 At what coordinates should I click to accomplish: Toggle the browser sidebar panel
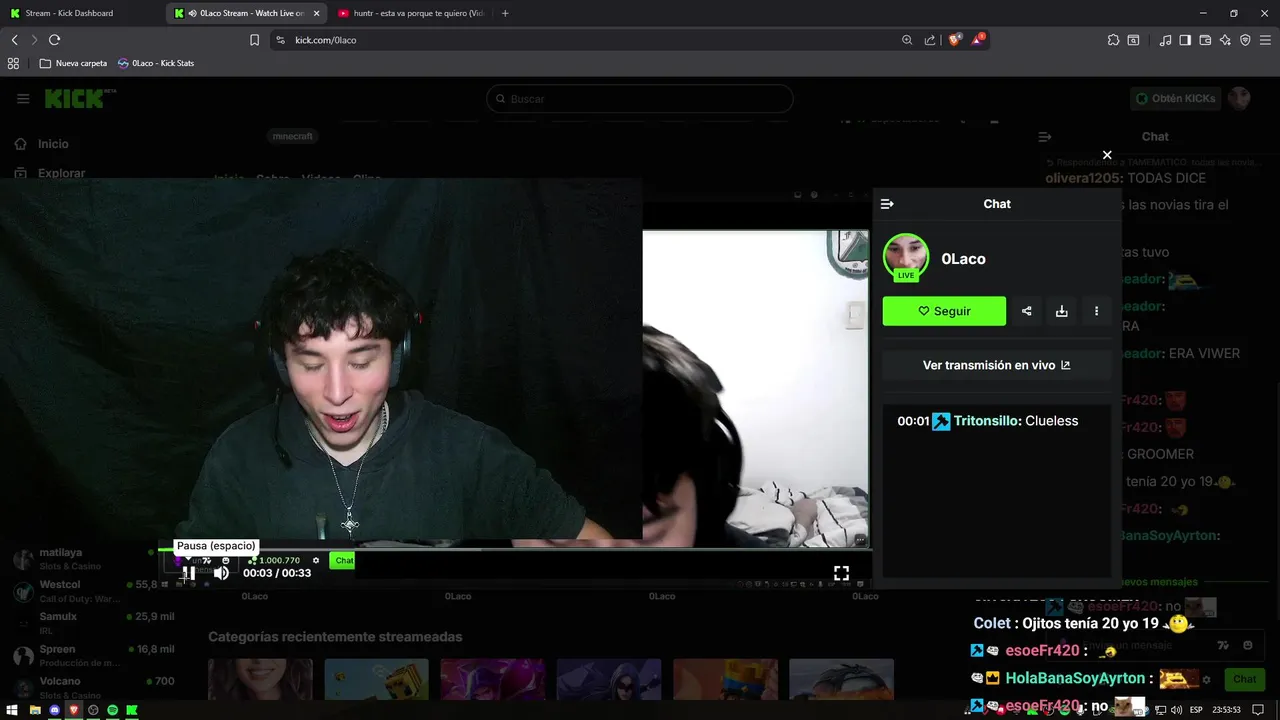pyautogui.click(x=1185, y=40)
